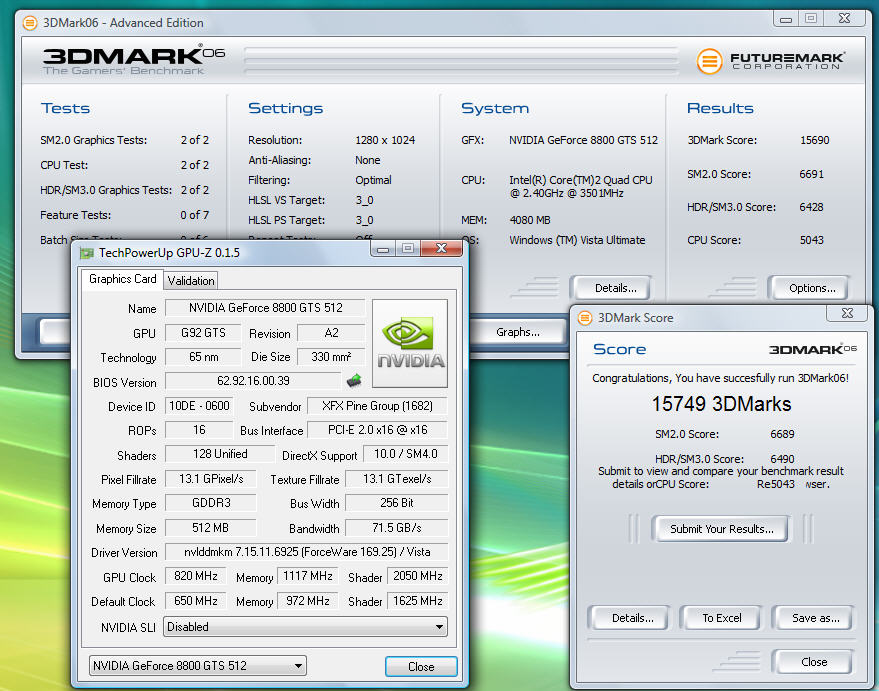Click the MEM value 4080 MB

[530, 220]
